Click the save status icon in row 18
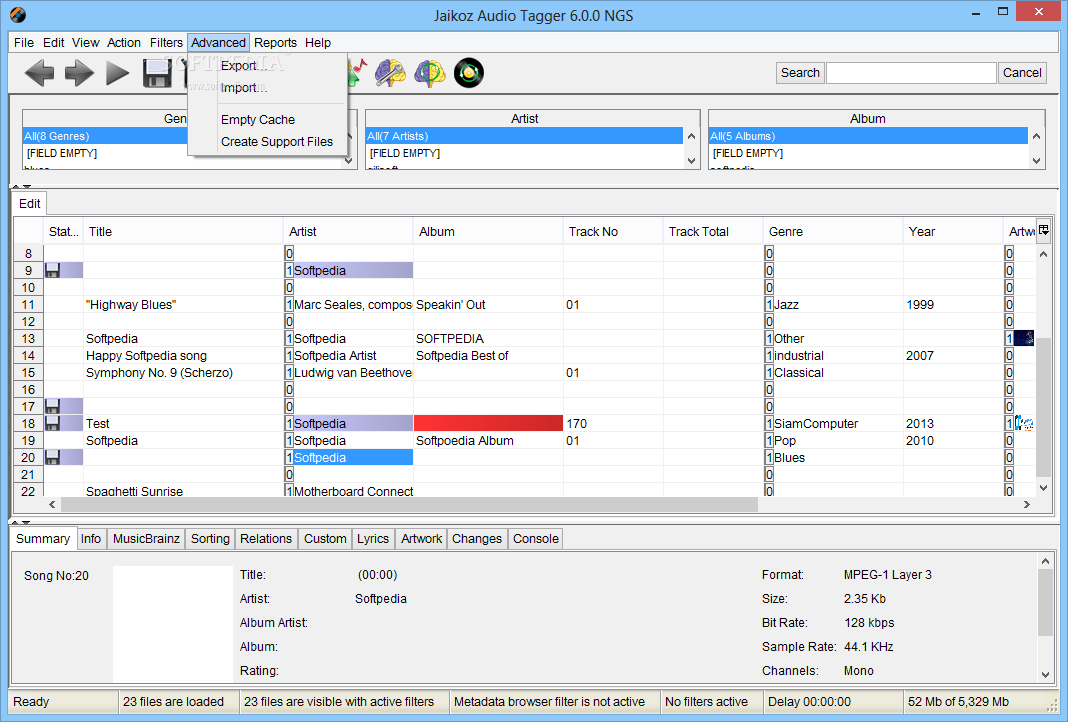The image size is (1068, 722). 52,424
